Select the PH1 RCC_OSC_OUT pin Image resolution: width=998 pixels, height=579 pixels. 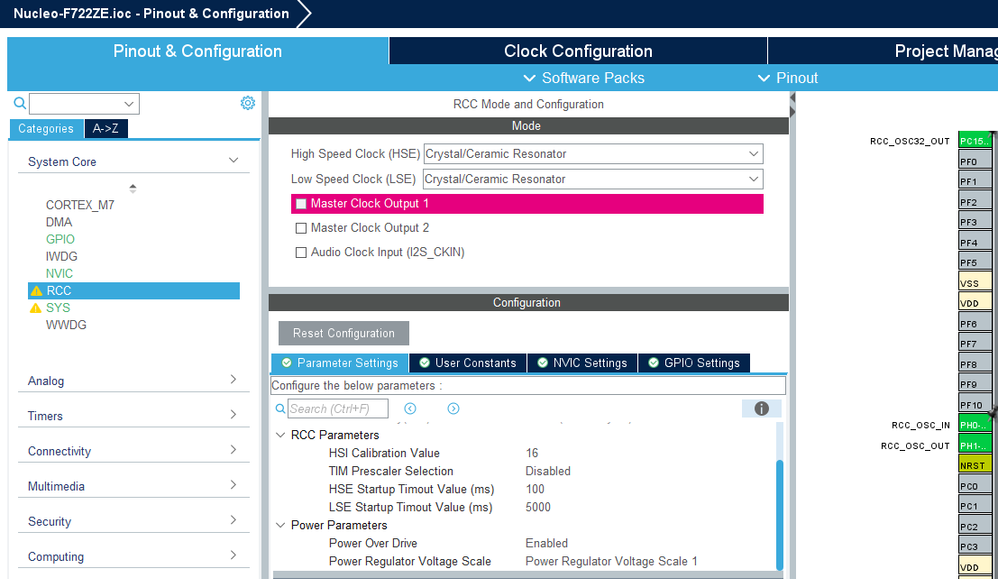click(974, 445)
